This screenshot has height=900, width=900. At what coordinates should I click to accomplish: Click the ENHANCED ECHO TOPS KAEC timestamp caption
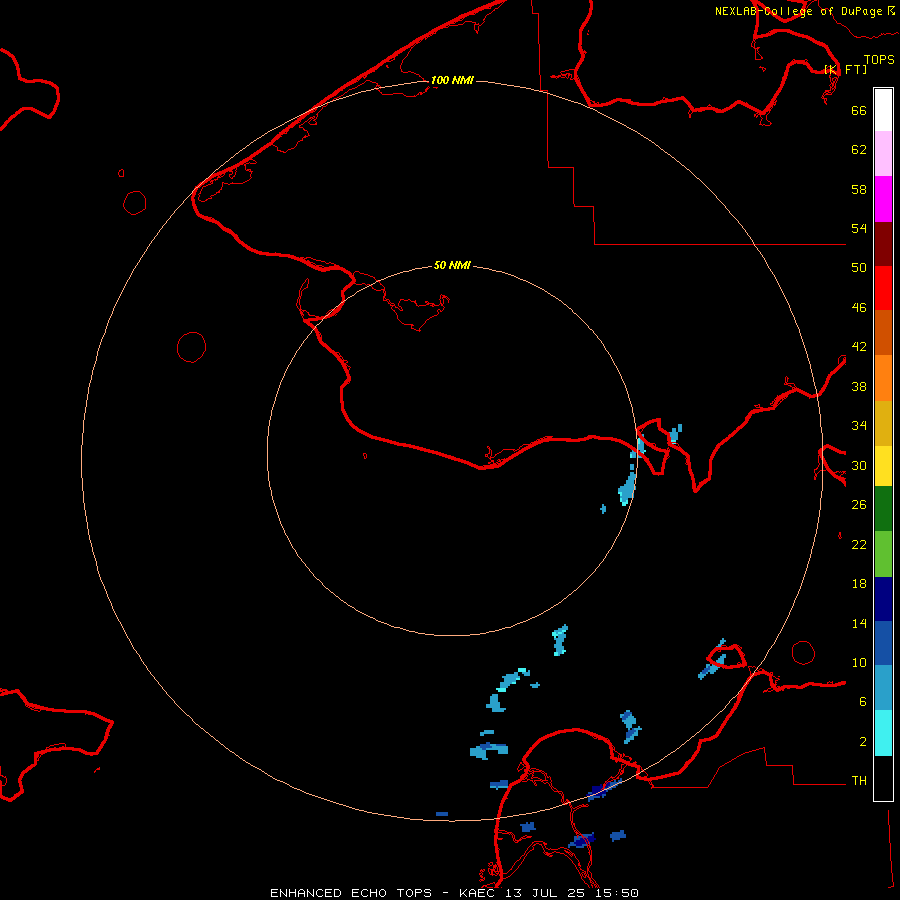[454, 893]
